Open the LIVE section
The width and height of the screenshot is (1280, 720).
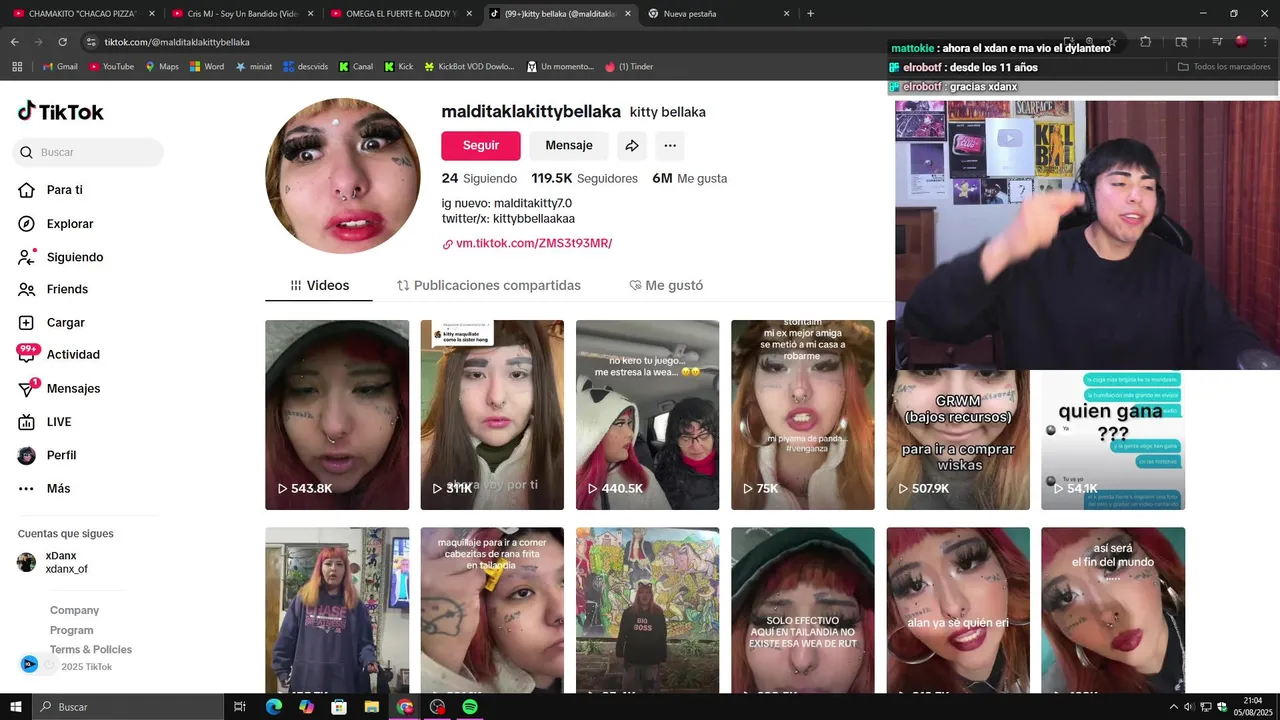click(x=58, y=422)
